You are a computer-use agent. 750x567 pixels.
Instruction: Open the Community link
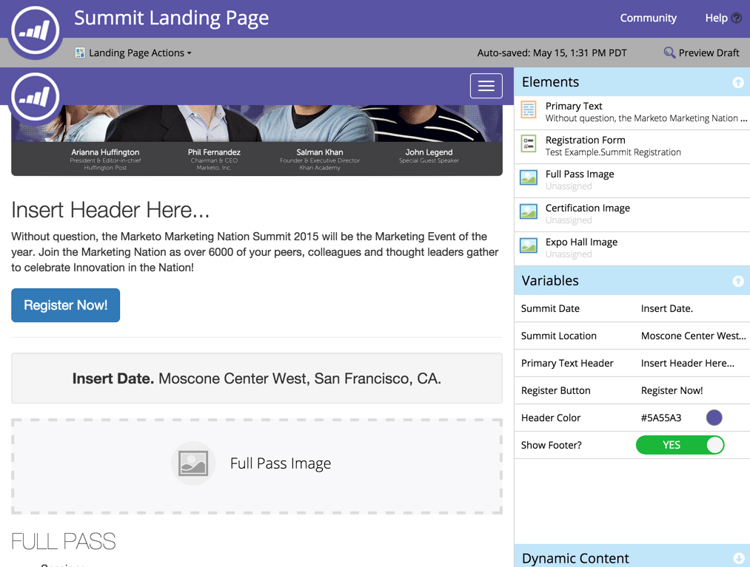648,18
